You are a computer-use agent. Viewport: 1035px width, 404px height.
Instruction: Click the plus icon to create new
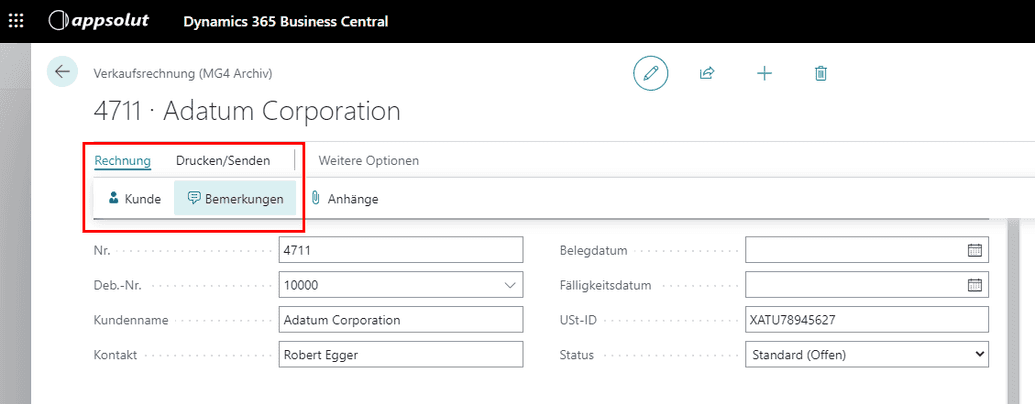tap(764, 73)
